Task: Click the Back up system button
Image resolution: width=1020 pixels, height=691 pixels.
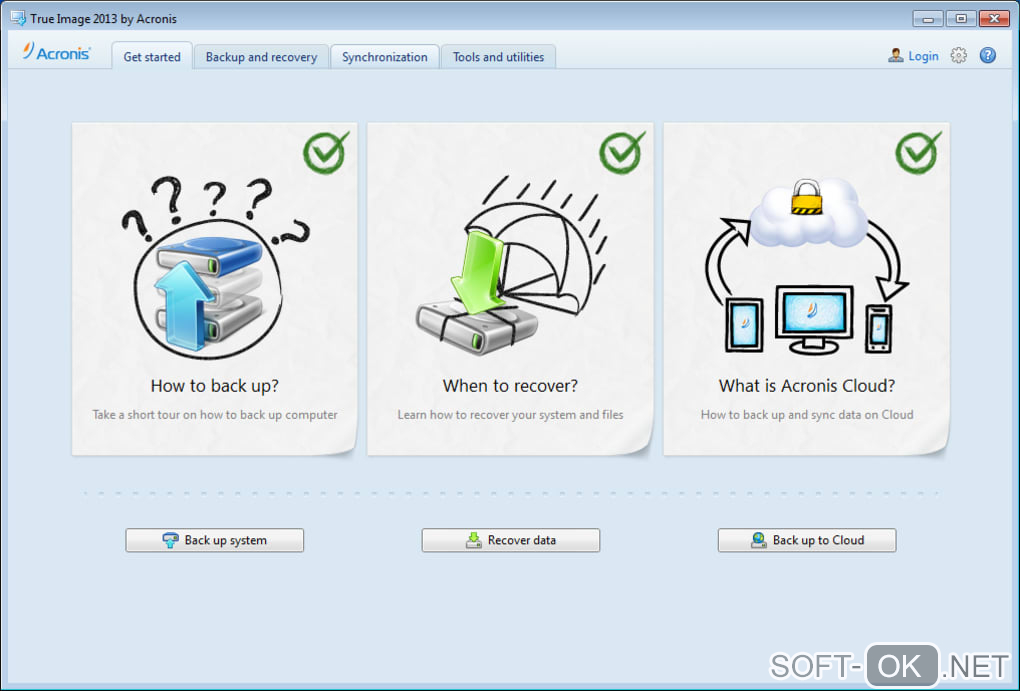Action: coord(215,540)
